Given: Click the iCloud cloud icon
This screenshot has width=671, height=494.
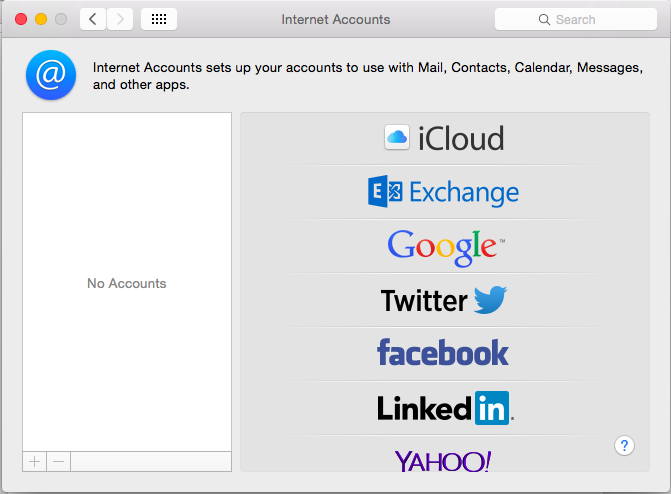Looking at the screenshot, I should pyautogui.click(x=397, y=138).
